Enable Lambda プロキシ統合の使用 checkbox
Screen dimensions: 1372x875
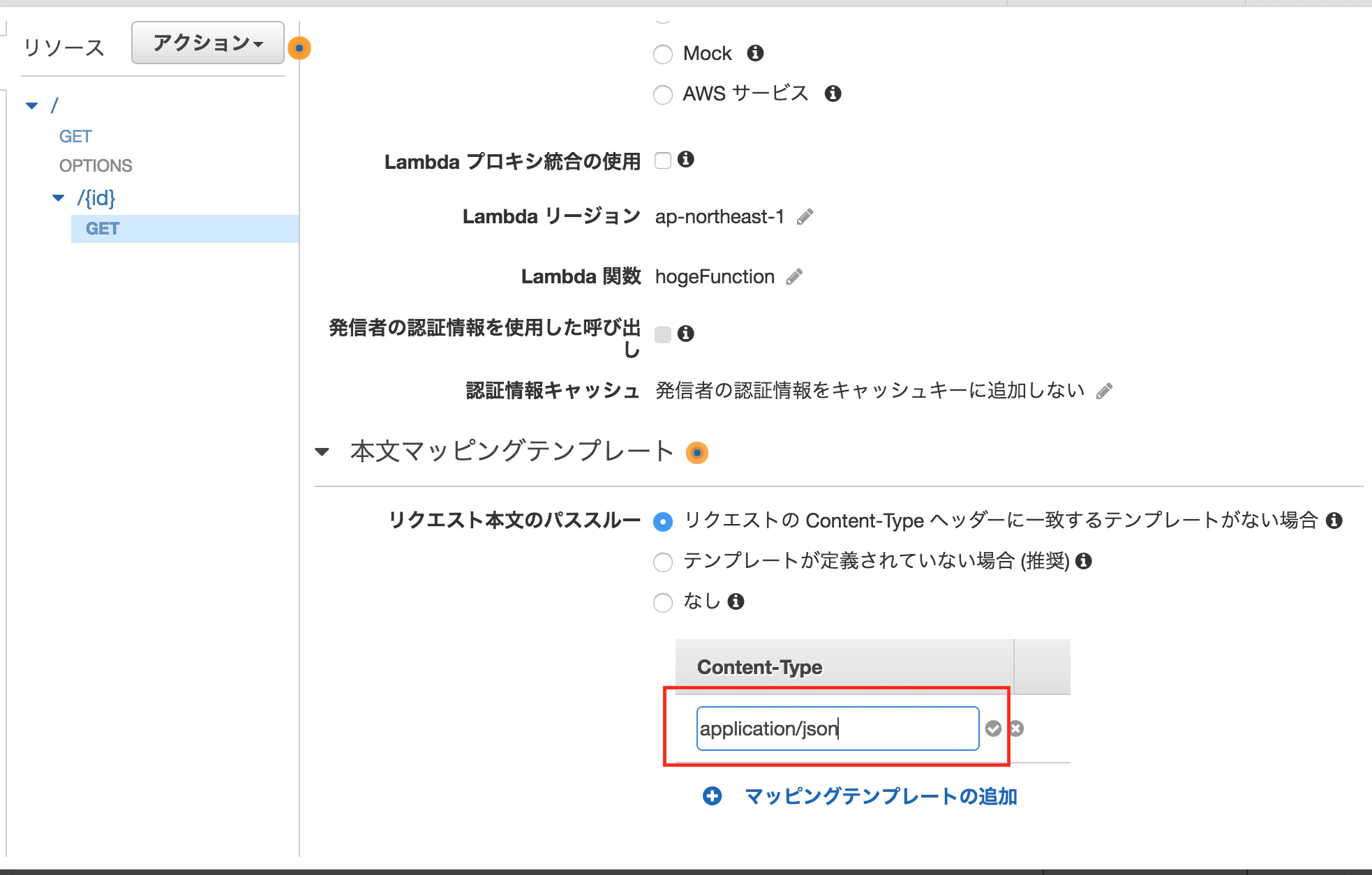pos(663,160)
